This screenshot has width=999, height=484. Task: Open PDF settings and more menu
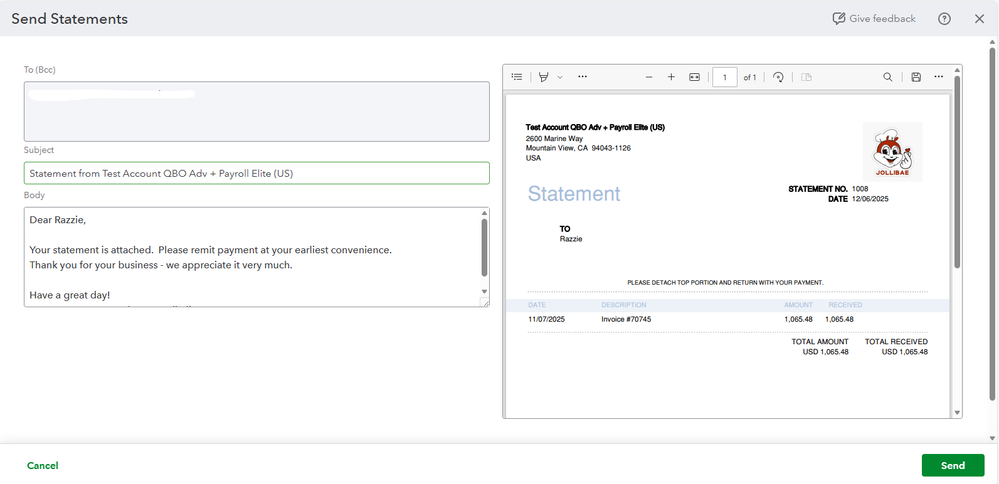click(938, 77)
